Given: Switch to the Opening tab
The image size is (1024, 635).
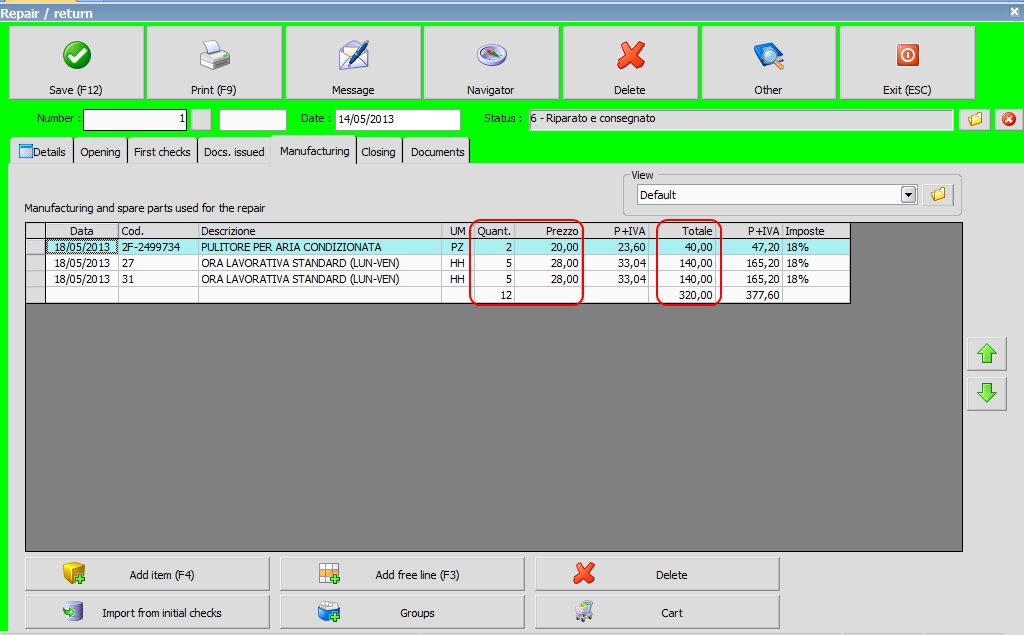Looking at the screenshot, I should 100,152.
